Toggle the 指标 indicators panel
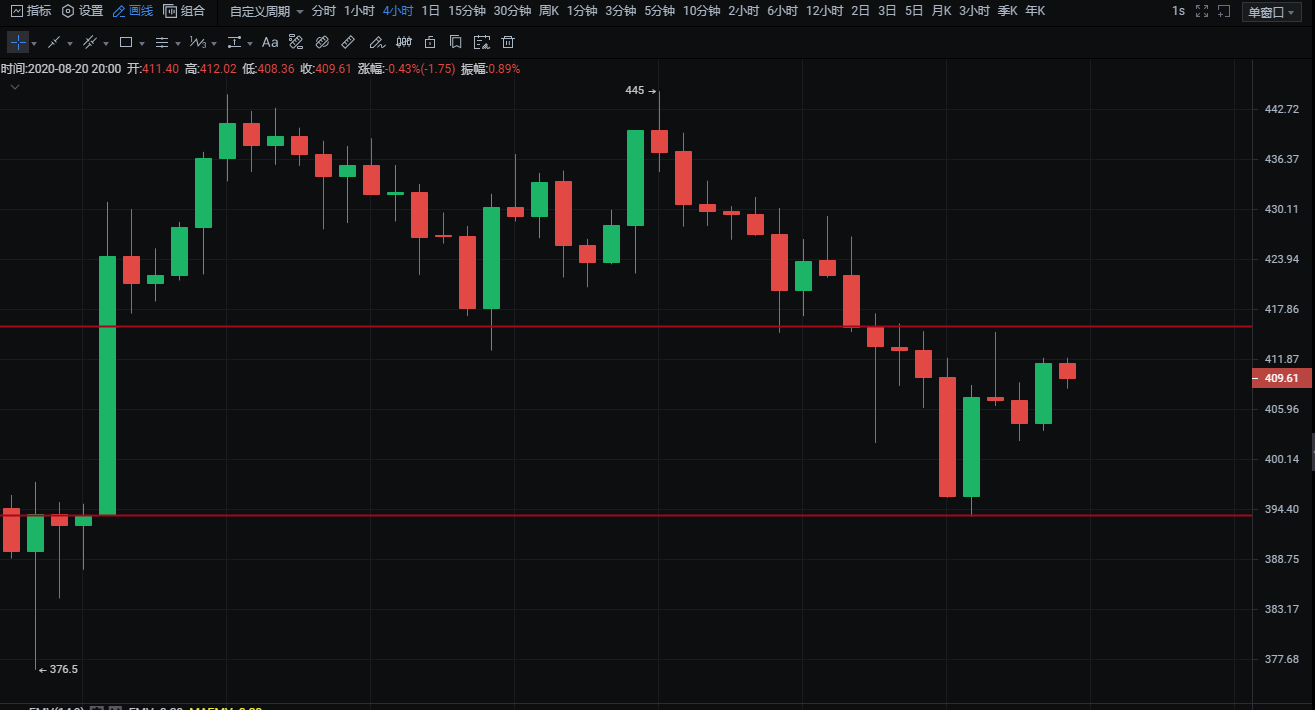 (x=31, y=11)
